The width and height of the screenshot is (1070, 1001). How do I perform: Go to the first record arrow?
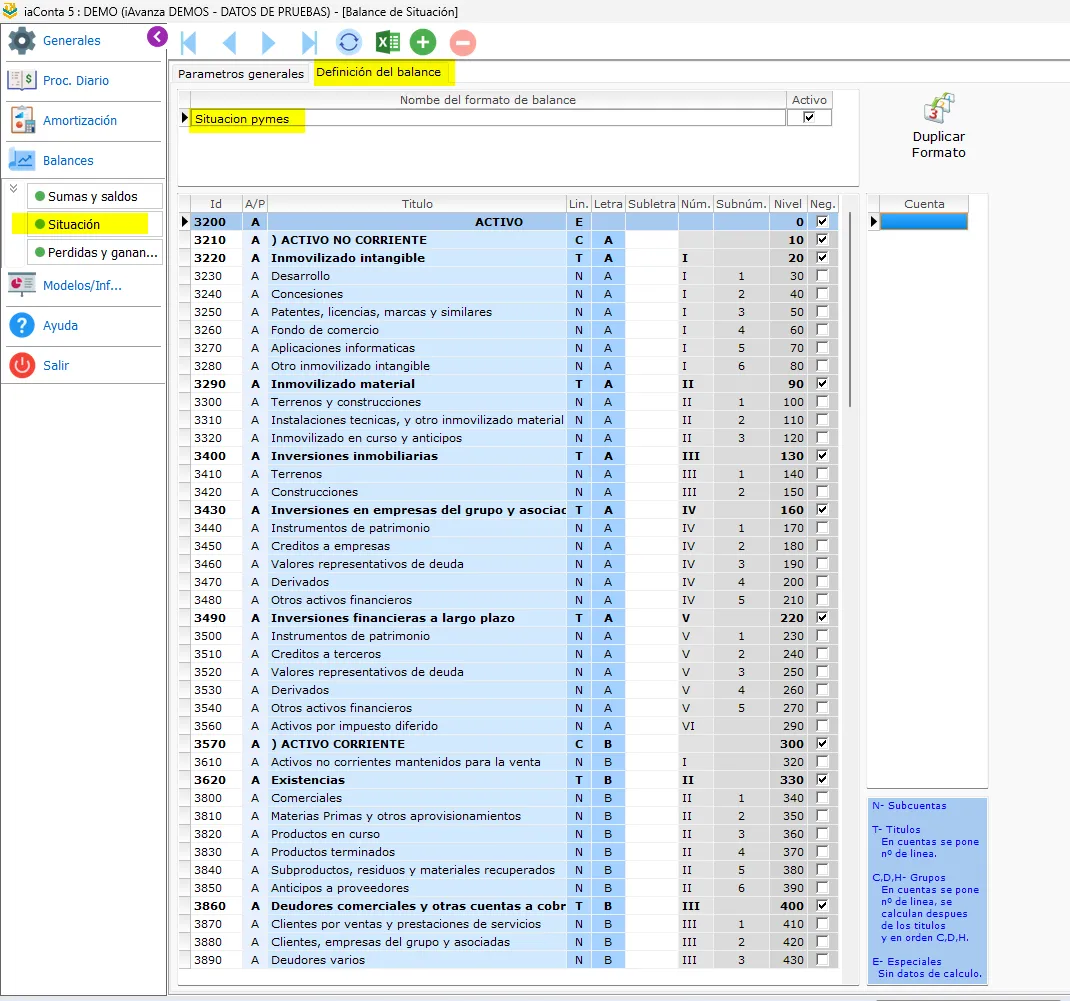pyautogui.click(x=189, y=42)
